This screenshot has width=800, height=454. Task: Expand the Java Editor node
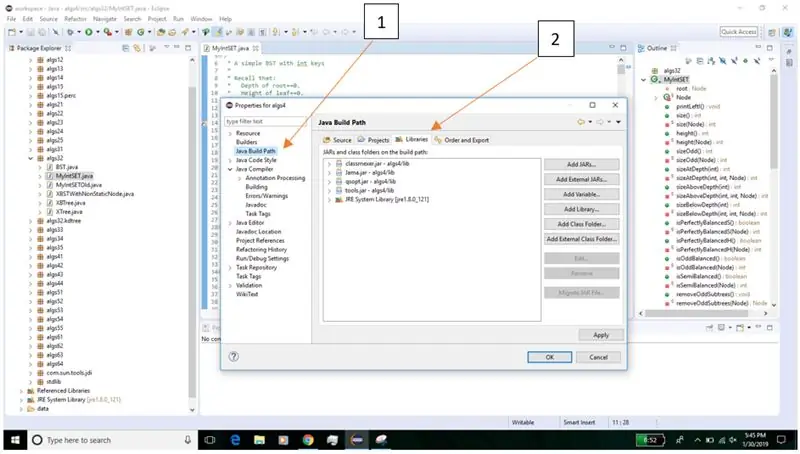[230, 223]
